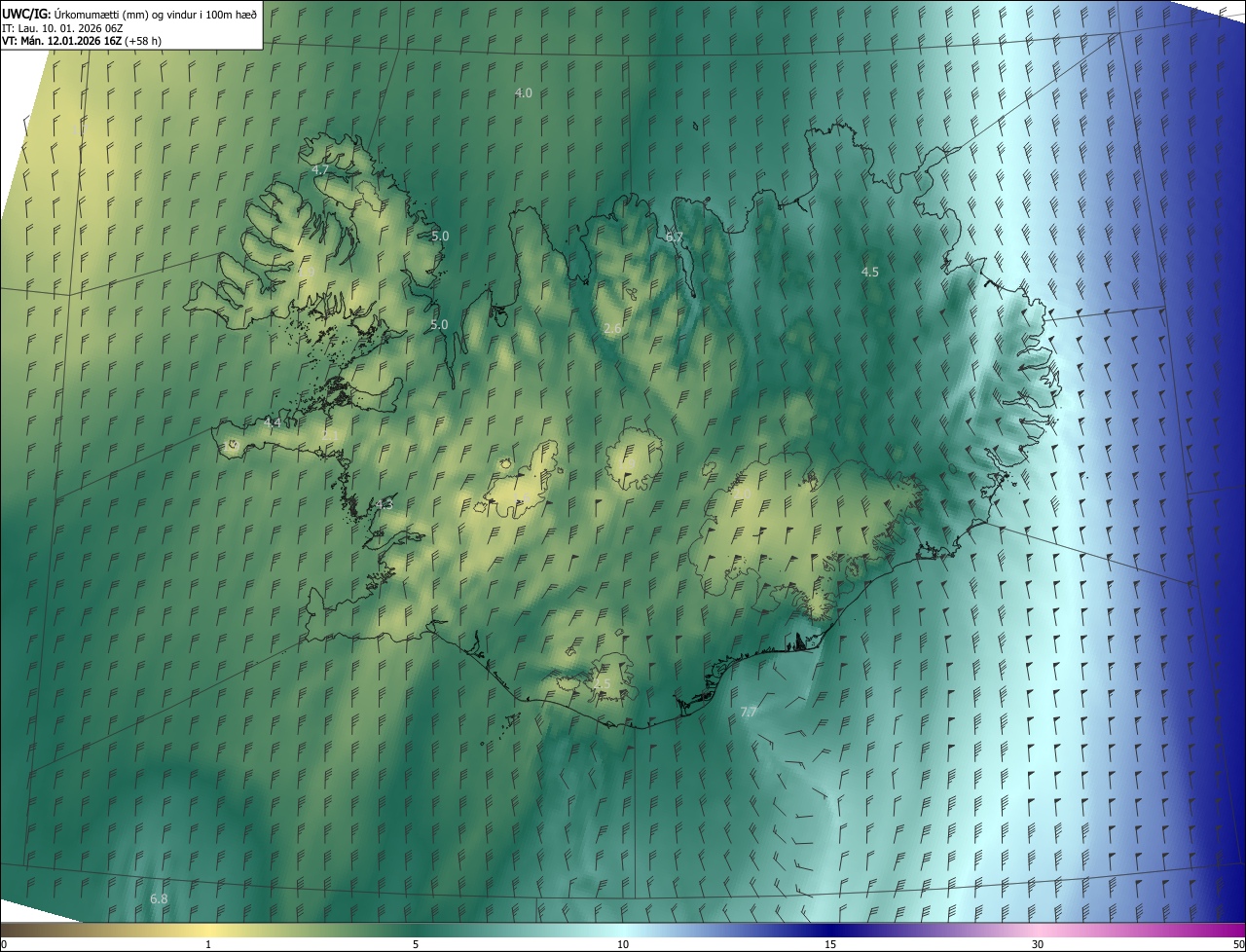This screenshot has width=1246, height=952.
Task: Click the 6.8 value label in the southwest ocean
Action: pyautogui.click(x=159, y=898)
